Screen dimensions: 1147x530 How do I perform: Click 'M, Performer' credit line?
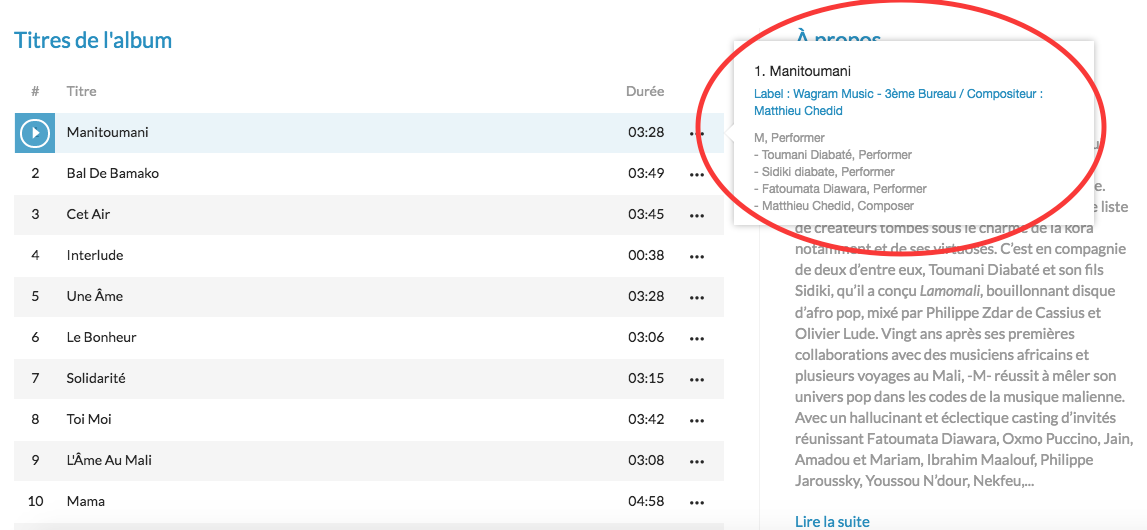click(x=789, y=137)
